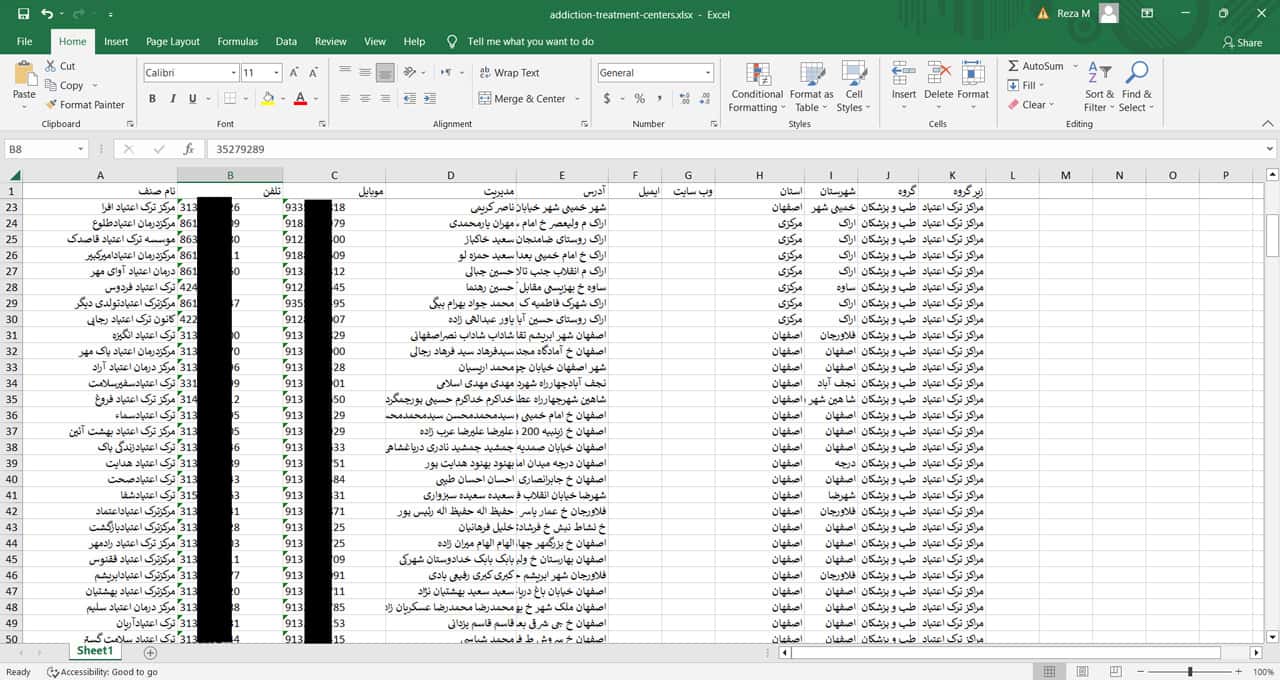Click the Accounting Number Format dollar icon
Image resolution: width=1280 pixels, height=680 pixels.
607,99
